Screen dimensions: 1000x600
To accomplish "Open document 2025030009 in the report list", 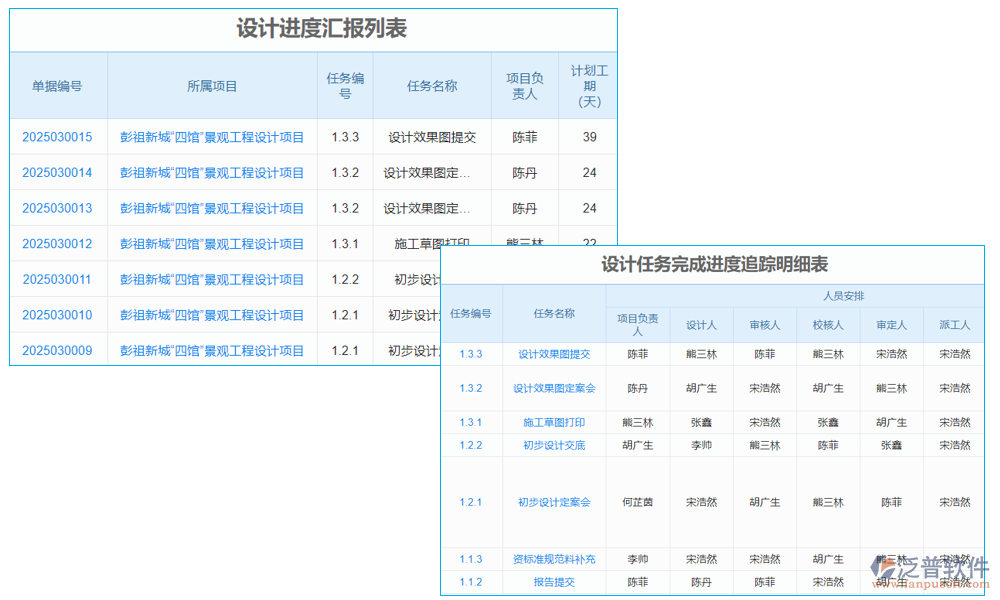I will (x=57, y=351).
